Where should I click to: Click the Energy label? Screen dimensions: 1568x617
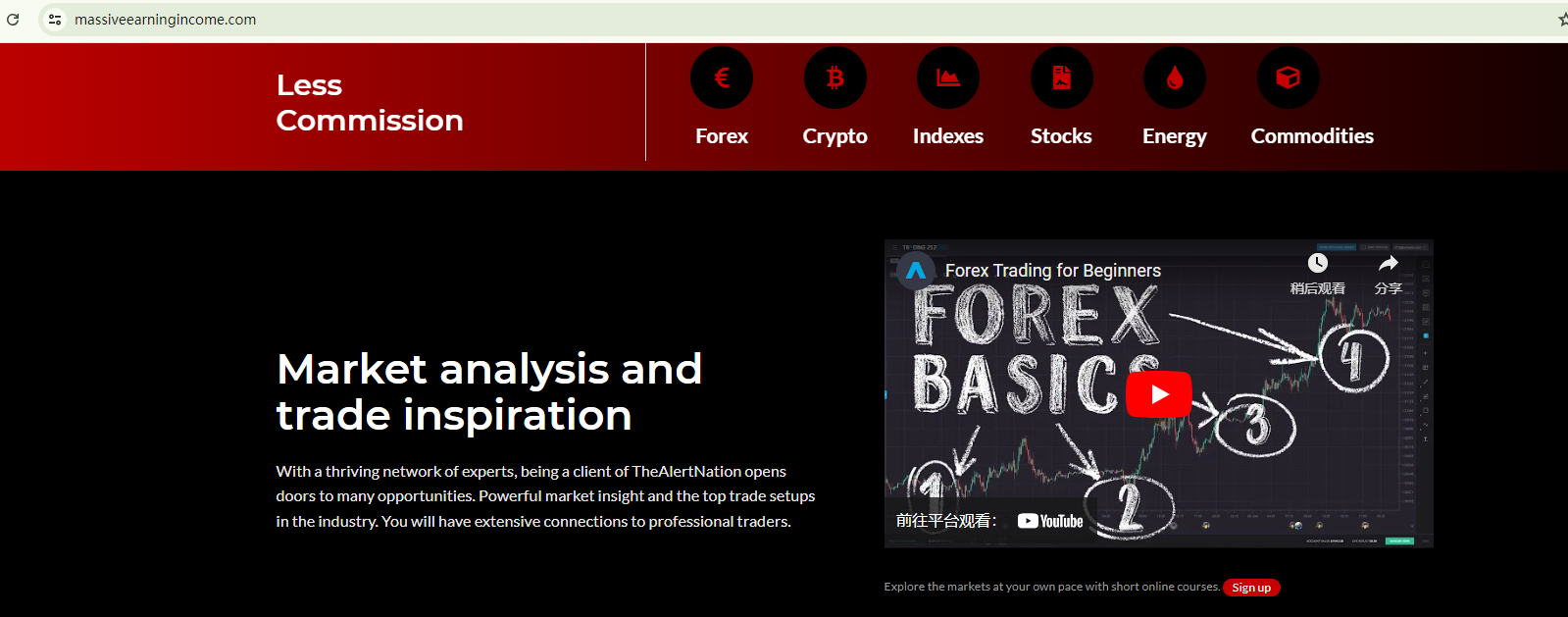(1175, 136)
